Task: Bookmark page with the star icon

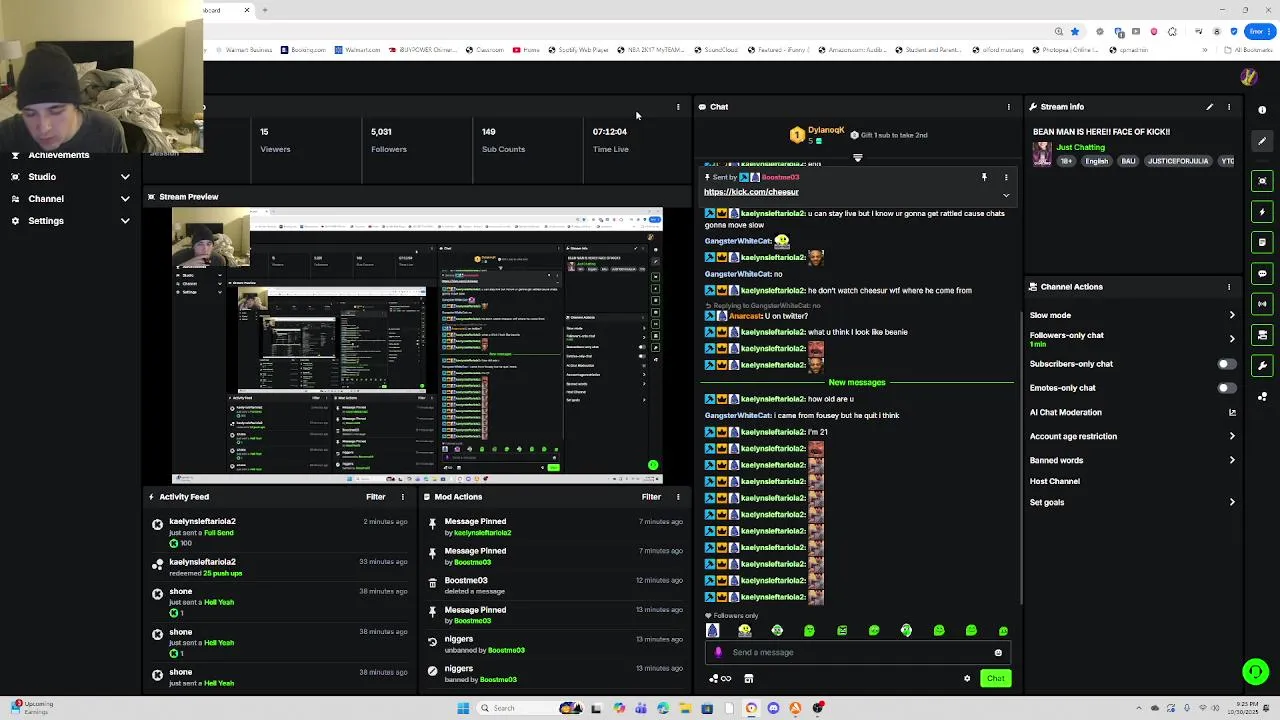Action: [1075, 31]
